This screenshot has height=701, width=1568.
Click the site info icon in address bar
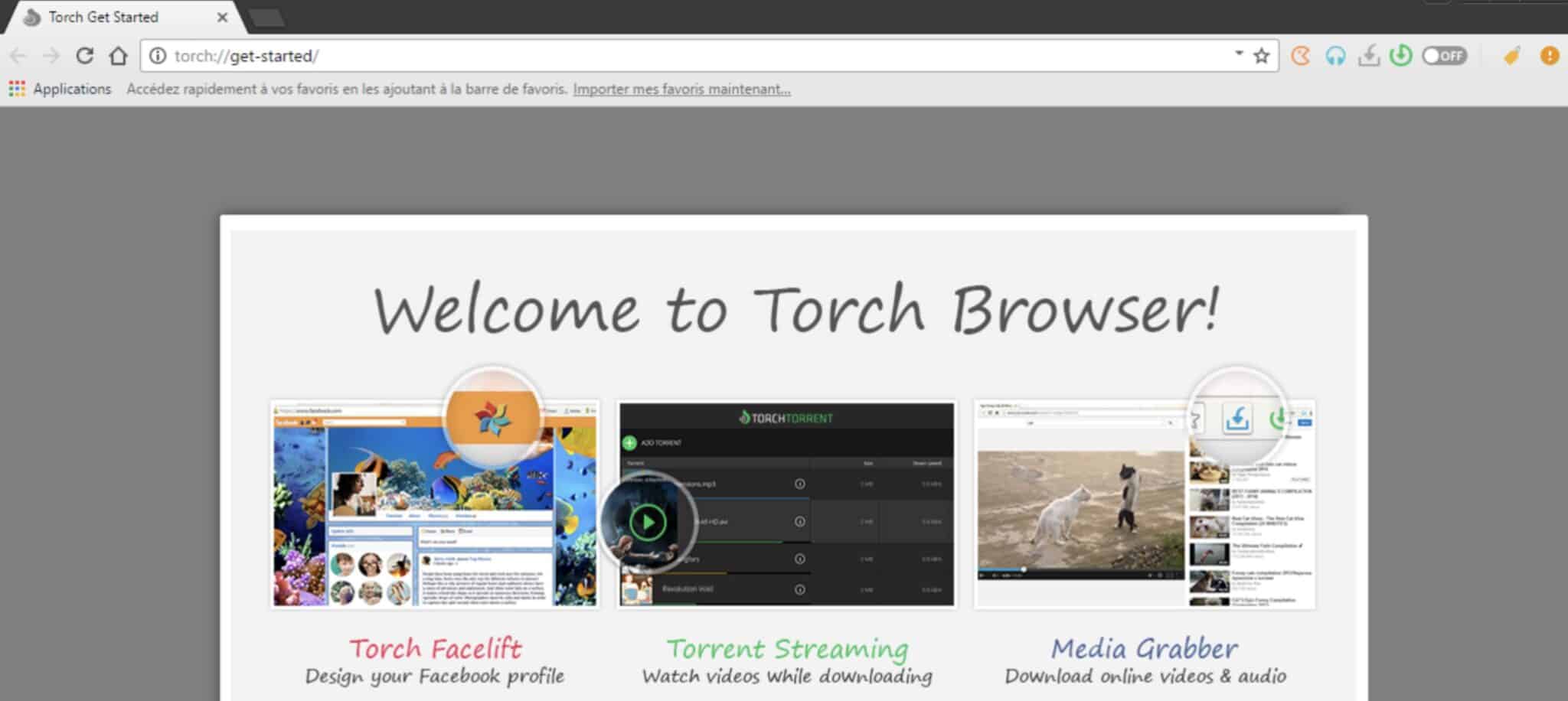coord(157,56)
